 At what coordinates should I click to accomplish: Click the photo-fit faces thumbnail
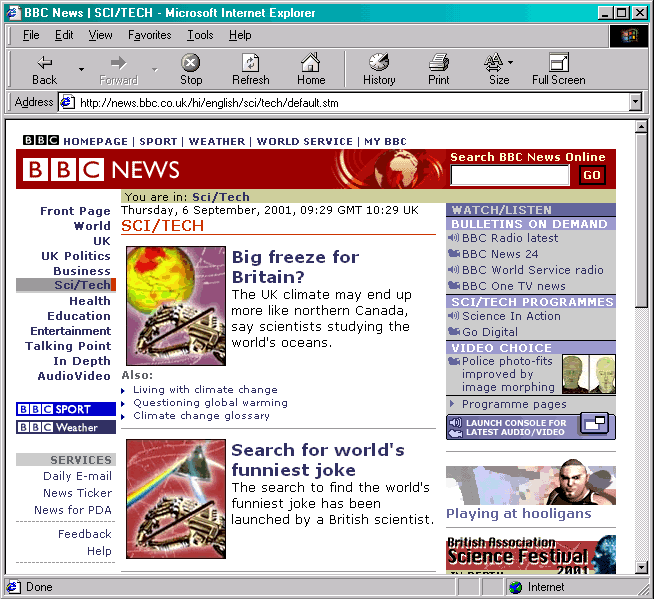[x=589, y=374]
